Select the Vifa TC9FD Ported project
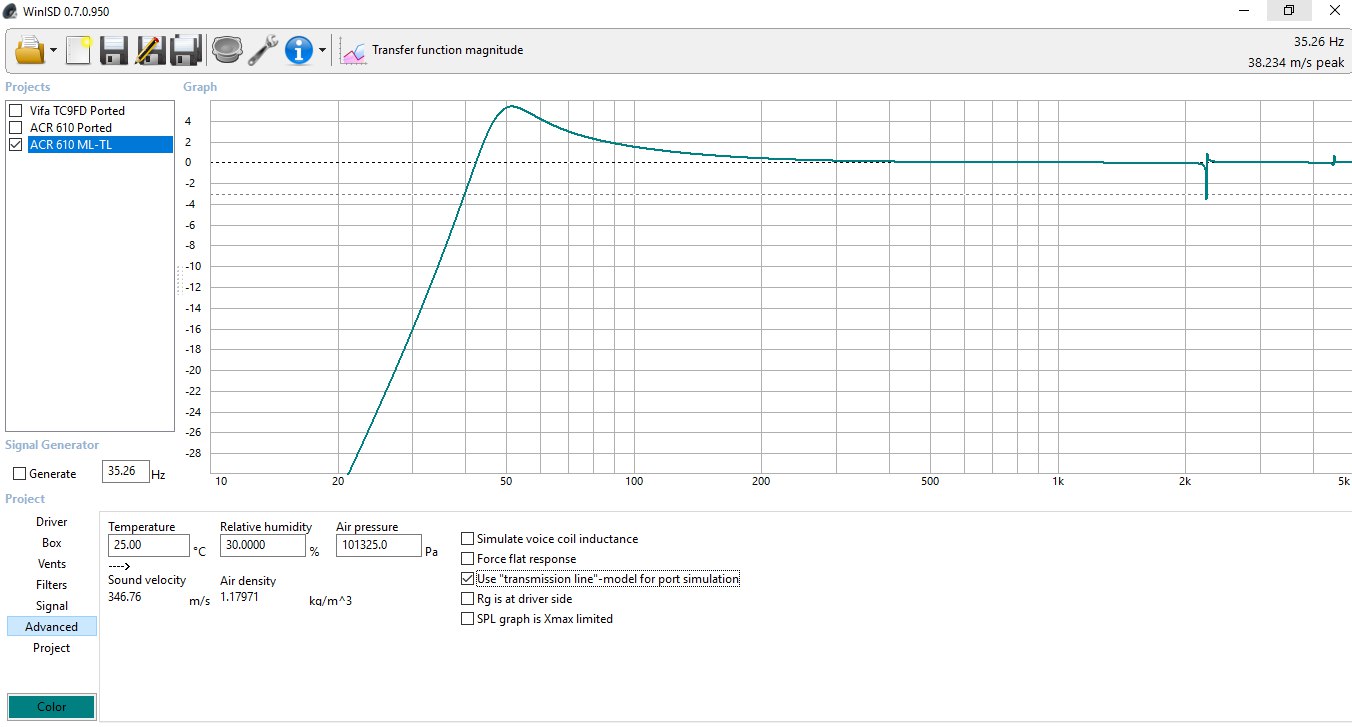 tap(77, 110)
